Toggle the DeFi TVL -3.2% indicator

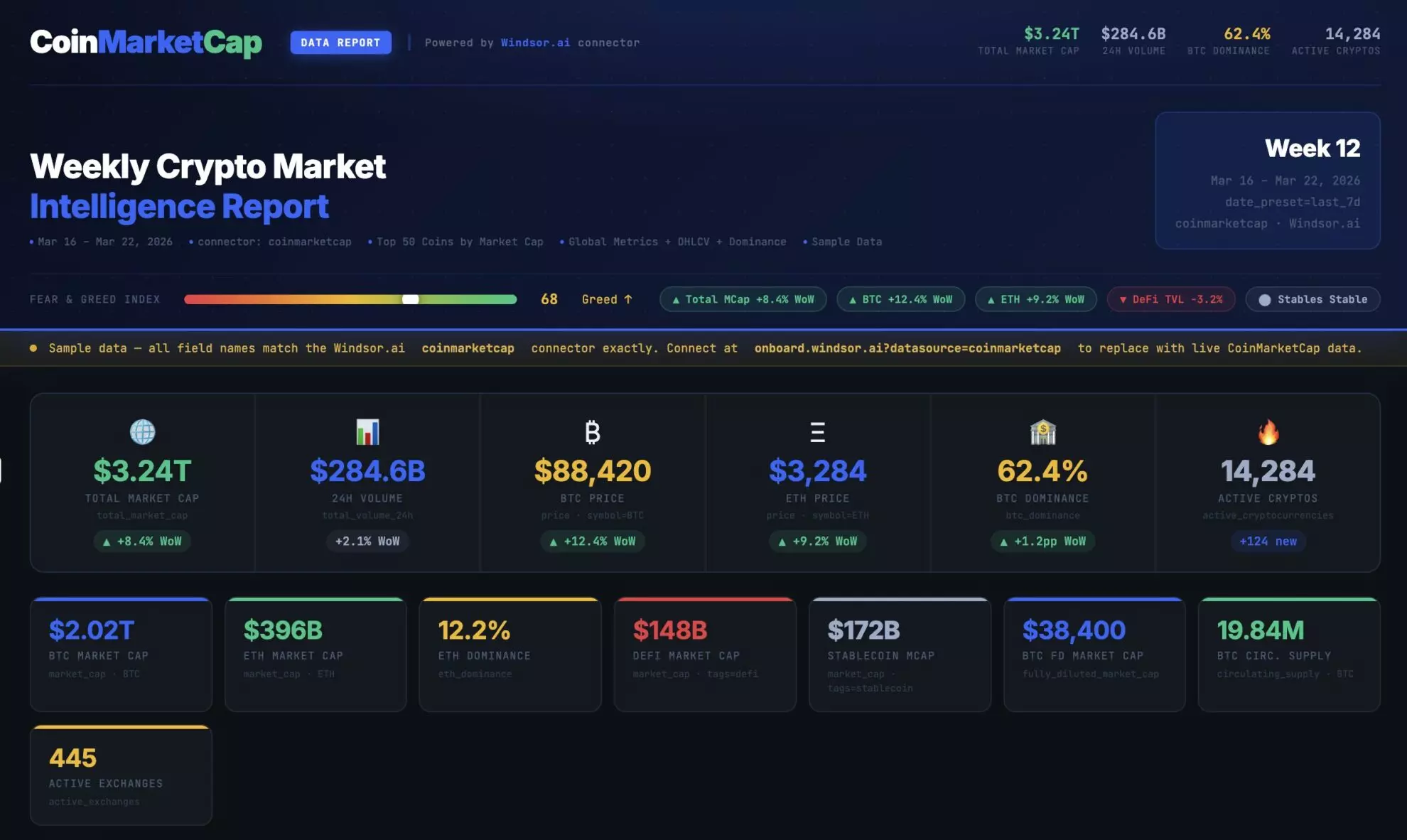click(x=1170, y=299)
